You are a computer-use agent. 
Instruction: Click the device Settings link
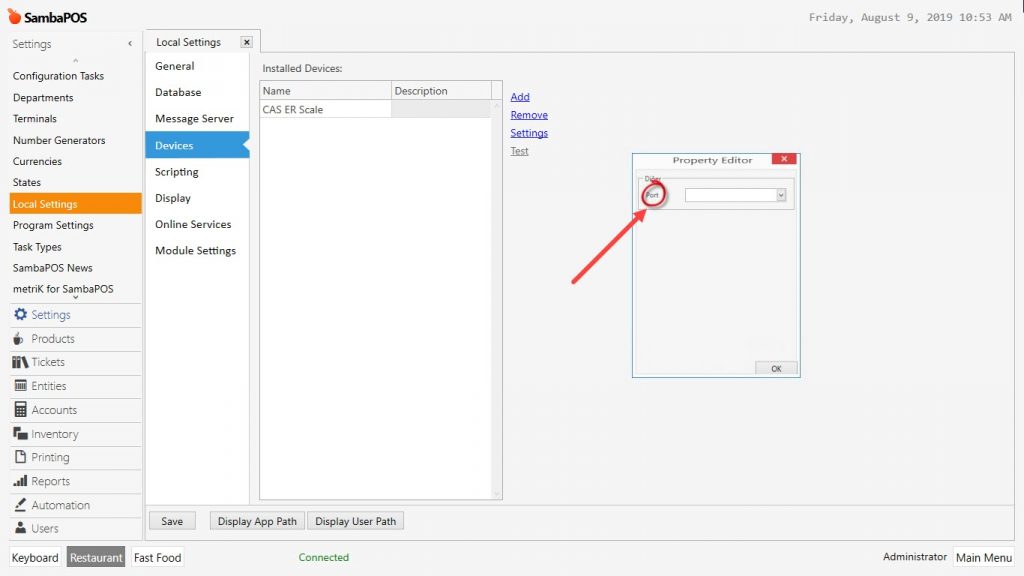[x=529, y=133]
